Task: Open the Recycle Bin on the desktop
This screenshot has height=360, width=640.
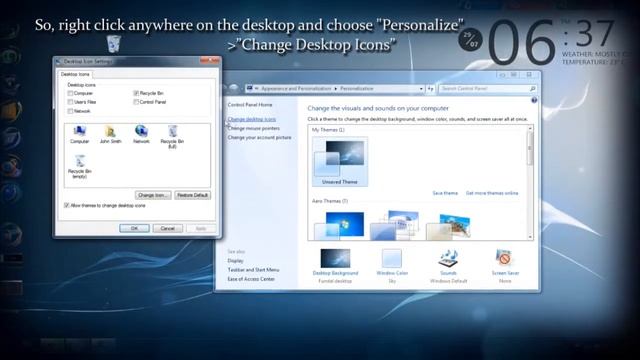Action: point(114,44)
